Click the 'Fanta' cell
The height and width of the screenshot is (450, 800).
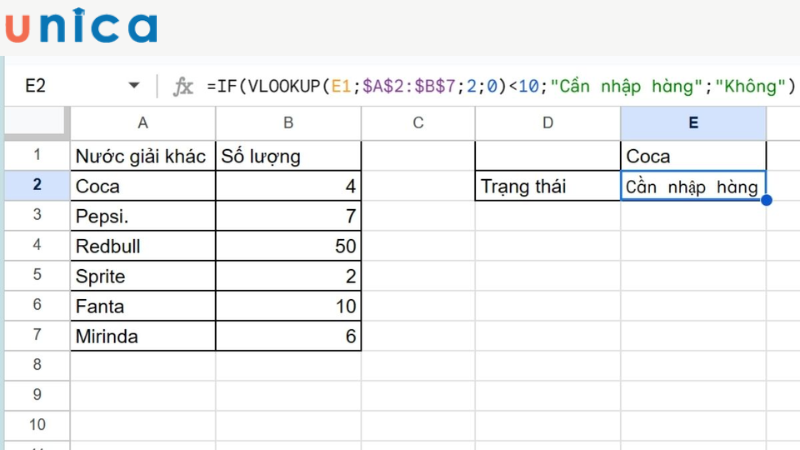pyautogui.click(x=143, y=306)
